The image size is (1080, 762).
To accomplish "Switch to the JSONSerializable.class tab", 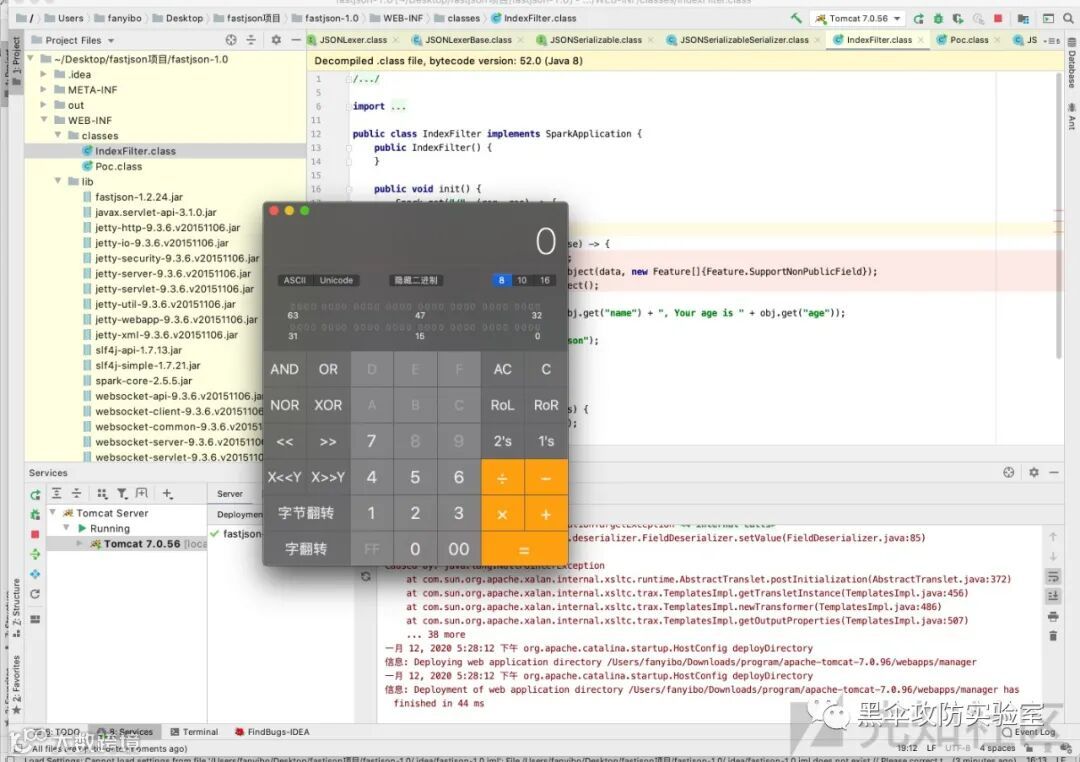I will point(596,40).
